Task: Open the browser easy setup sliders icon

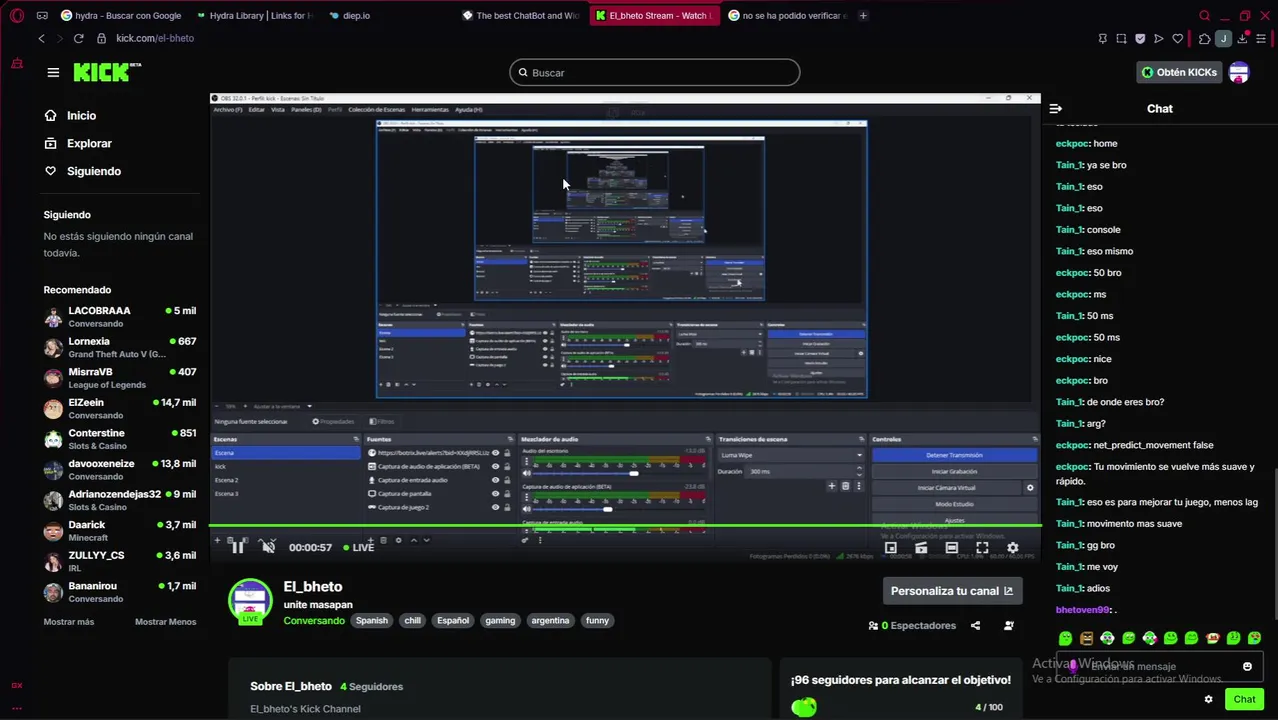Action: 1261,39
